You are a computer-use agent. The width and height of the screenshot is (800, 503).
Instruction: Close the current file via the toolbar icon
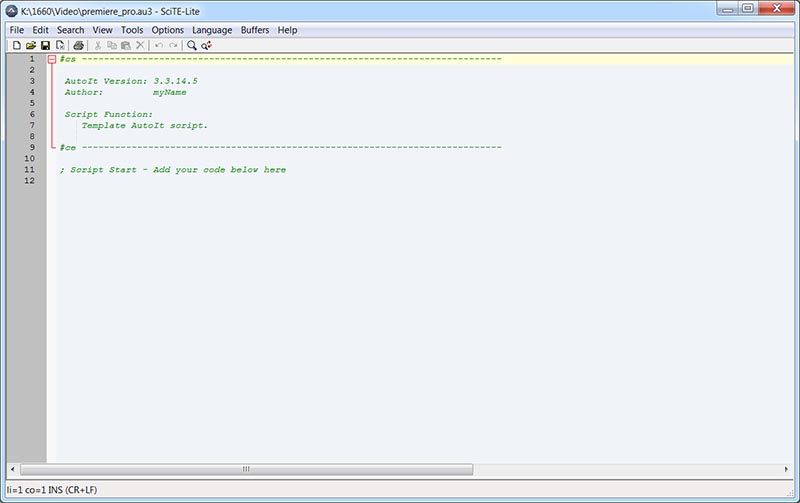(x=60, y=45)
